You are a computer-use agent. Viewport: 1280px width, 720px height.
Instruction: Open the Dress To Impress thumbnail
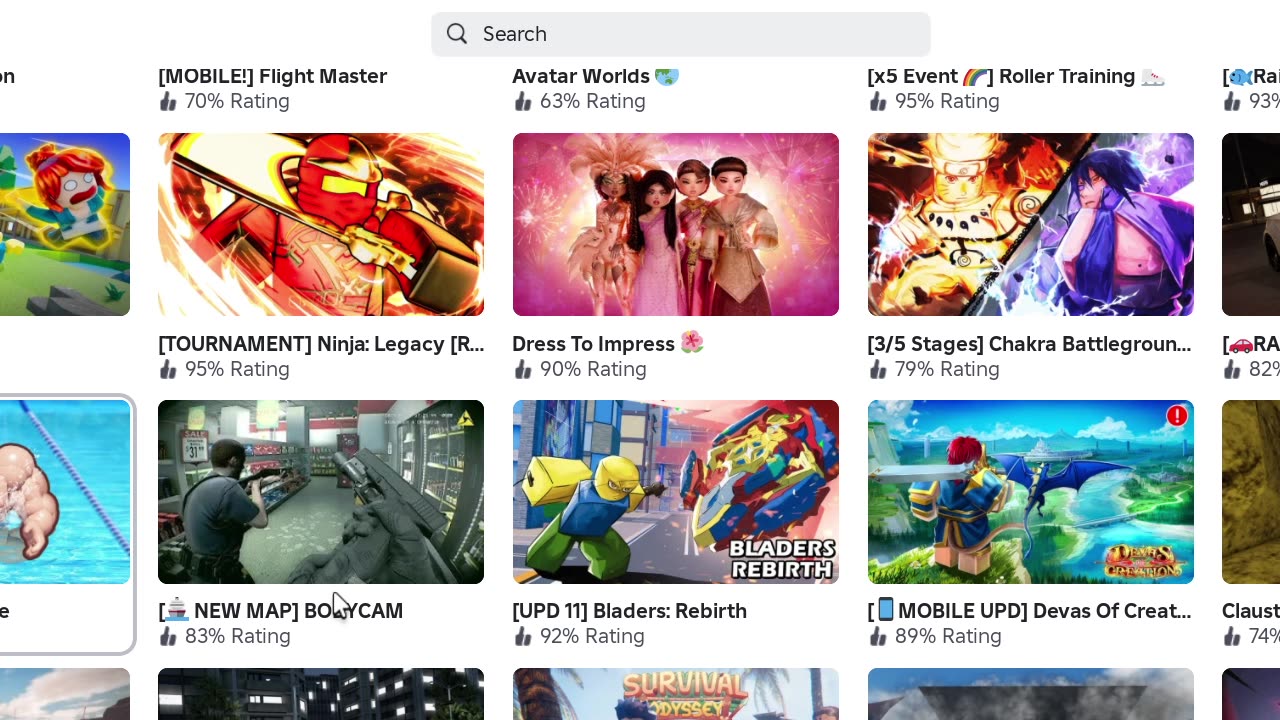(x=676, y=224)
